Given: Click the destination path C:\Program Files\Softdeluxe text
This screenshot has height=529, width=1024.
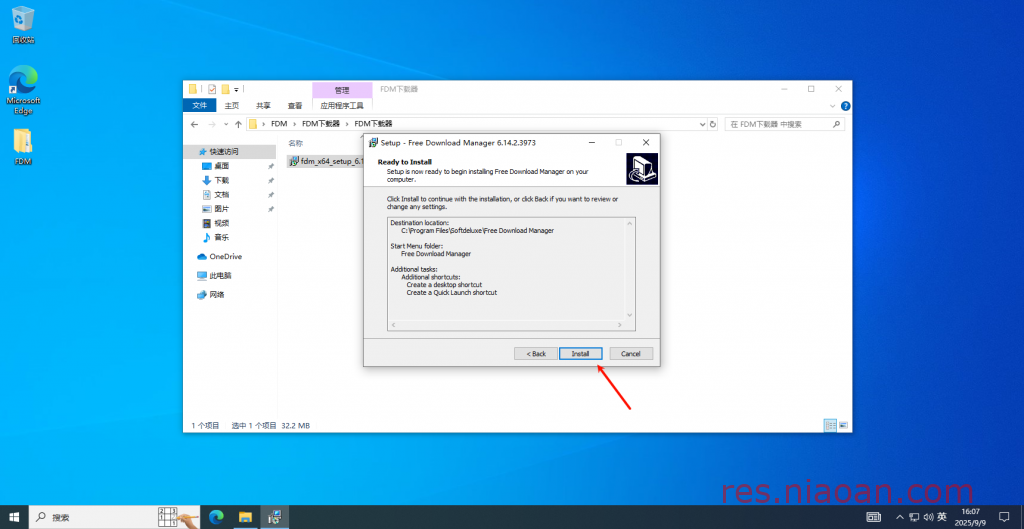Looking at the screenshot, I should tap(477, 231).
